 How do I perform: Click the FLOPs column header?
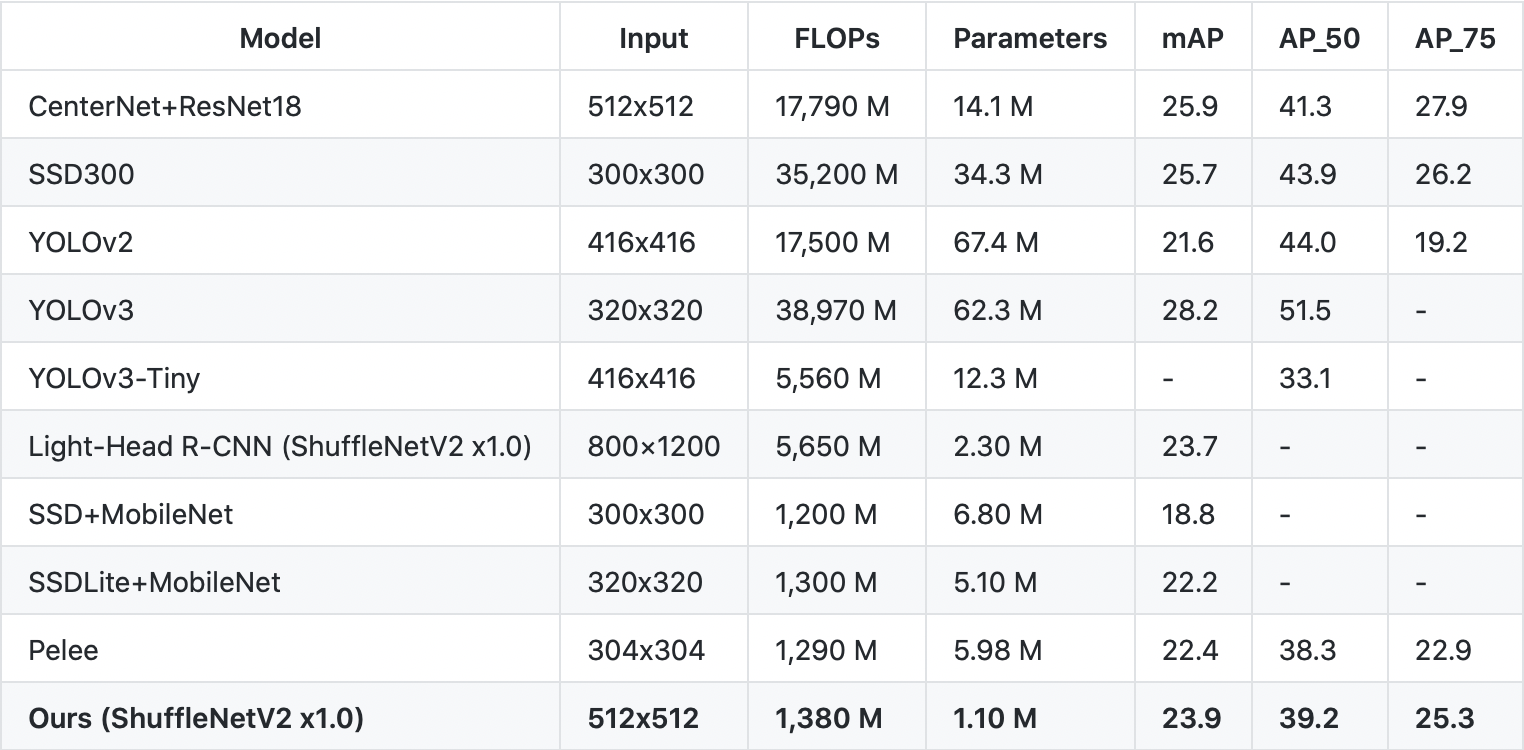click(x=836, y=38)
